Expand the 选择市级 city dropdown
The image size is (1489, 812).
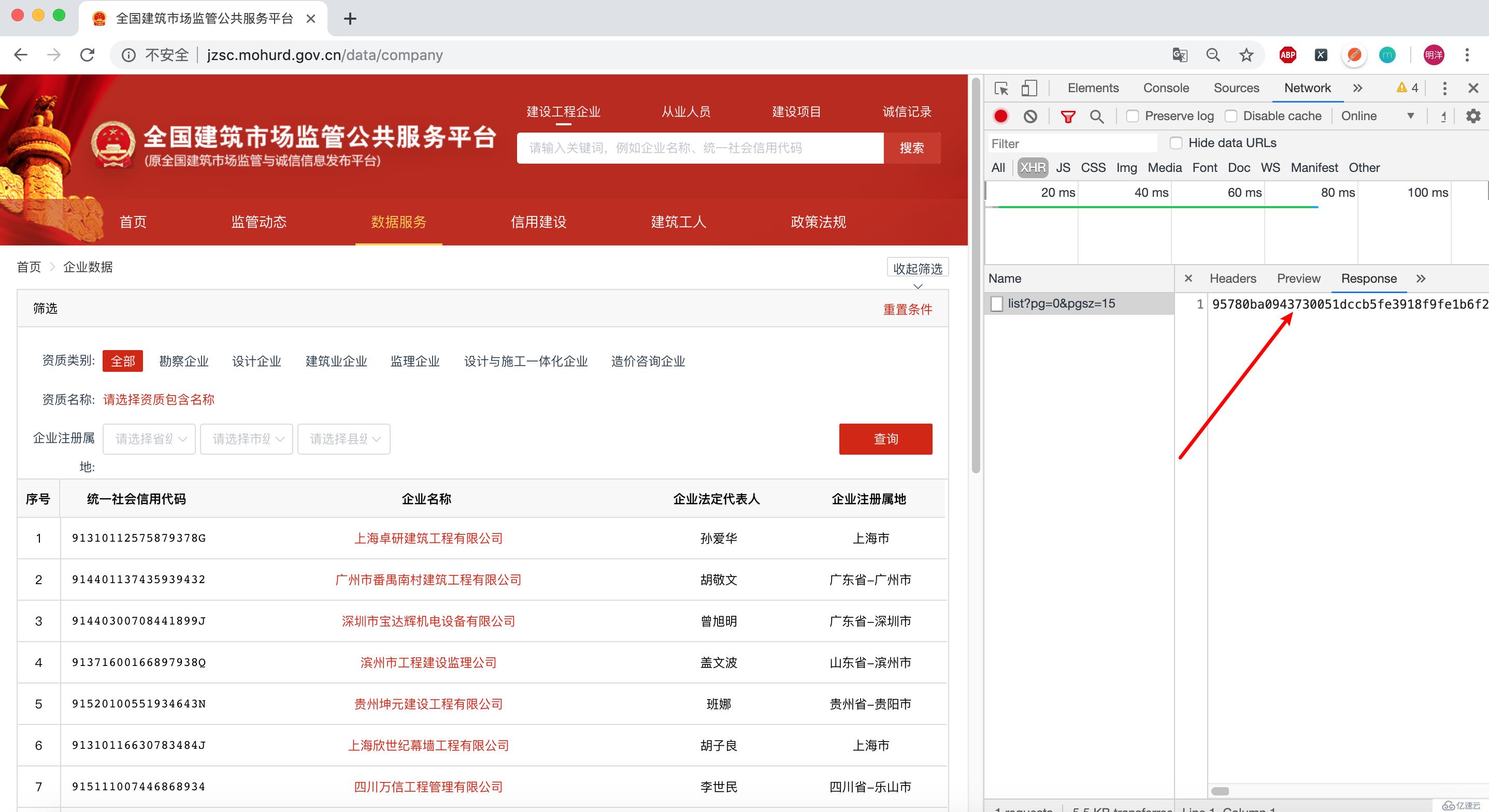coord(247,438)
